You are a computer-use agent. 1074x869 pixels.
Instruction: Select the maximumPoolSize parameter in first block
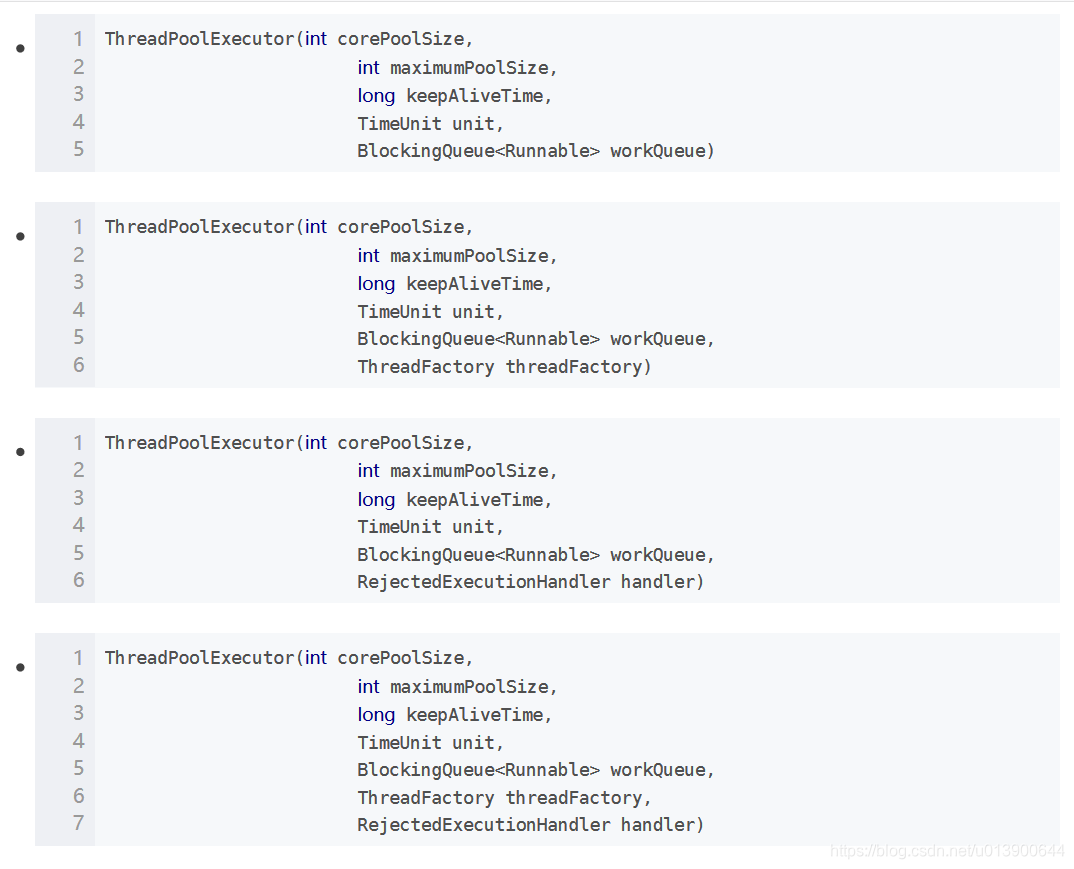pos(470,66)
